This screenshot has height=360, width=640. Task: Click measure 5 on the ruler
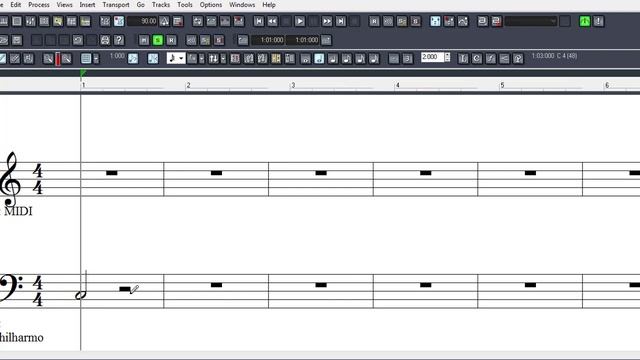(x=502, y=85)
